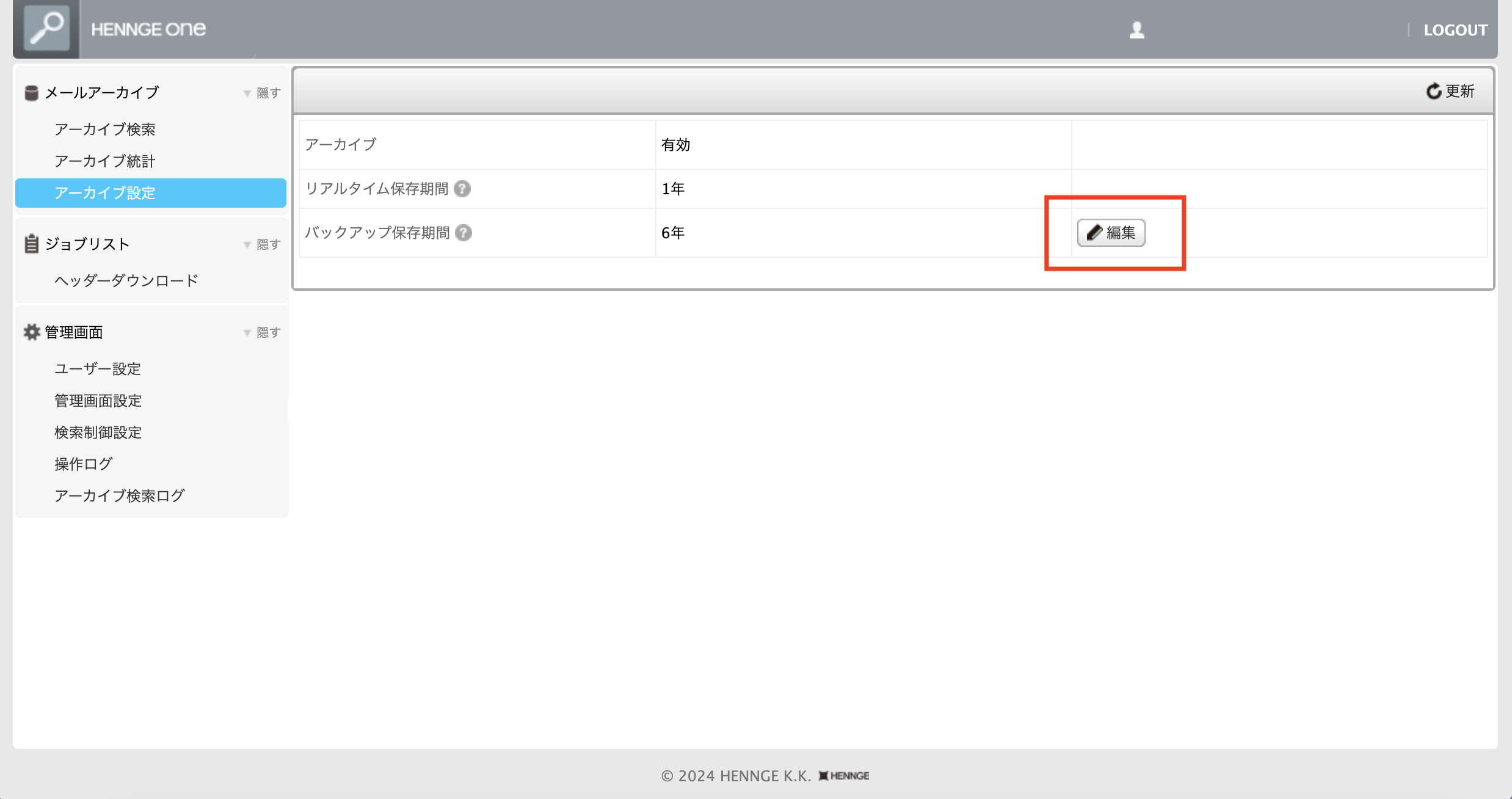Open 検索制御設定 in the sidebar
This screenshot has width=1512, height=799.
click(98, 432)
